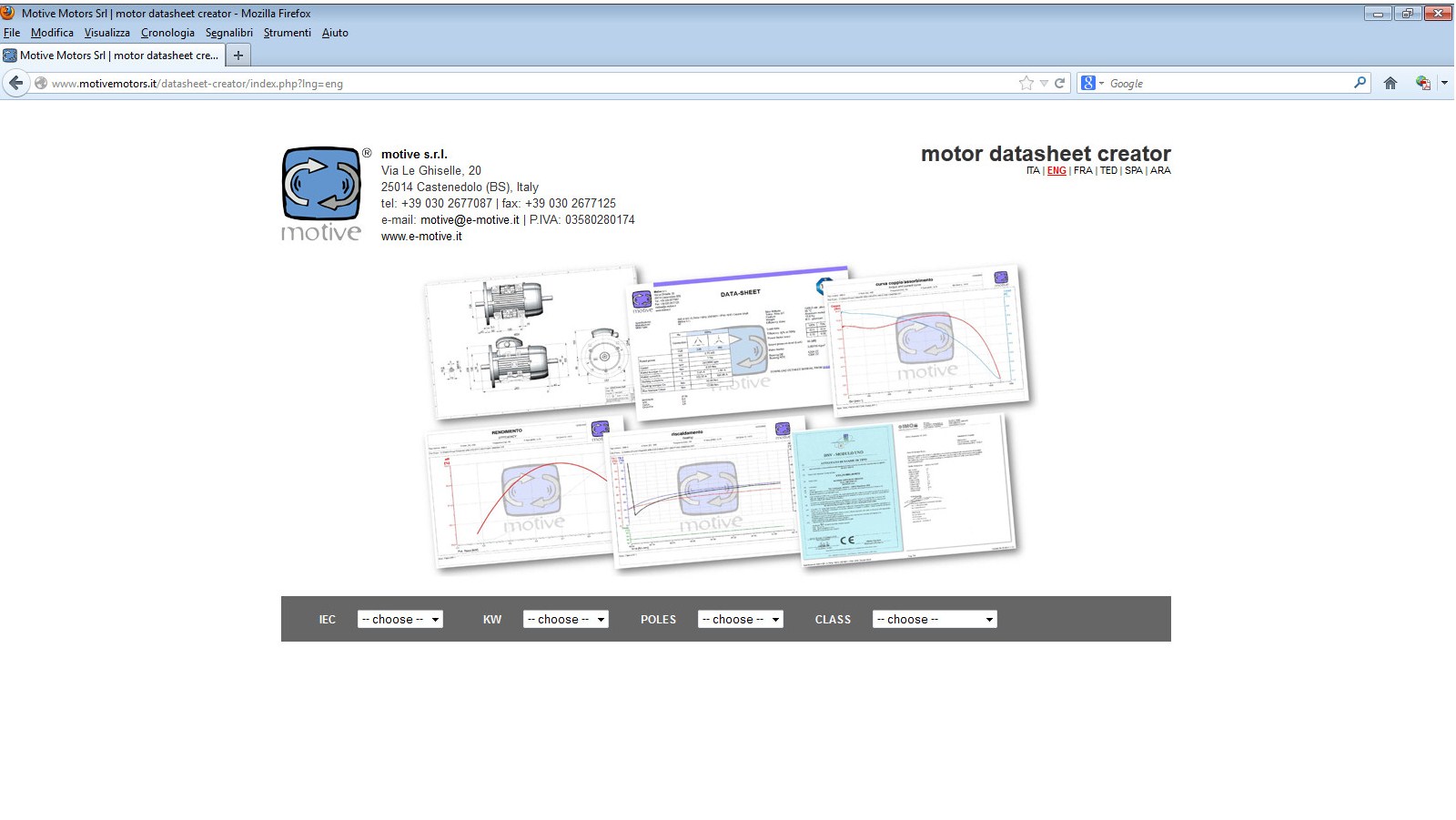Open the IEC choose dropdown
Viewport: 1456px width, 820px height.
(x=400, y=619)
